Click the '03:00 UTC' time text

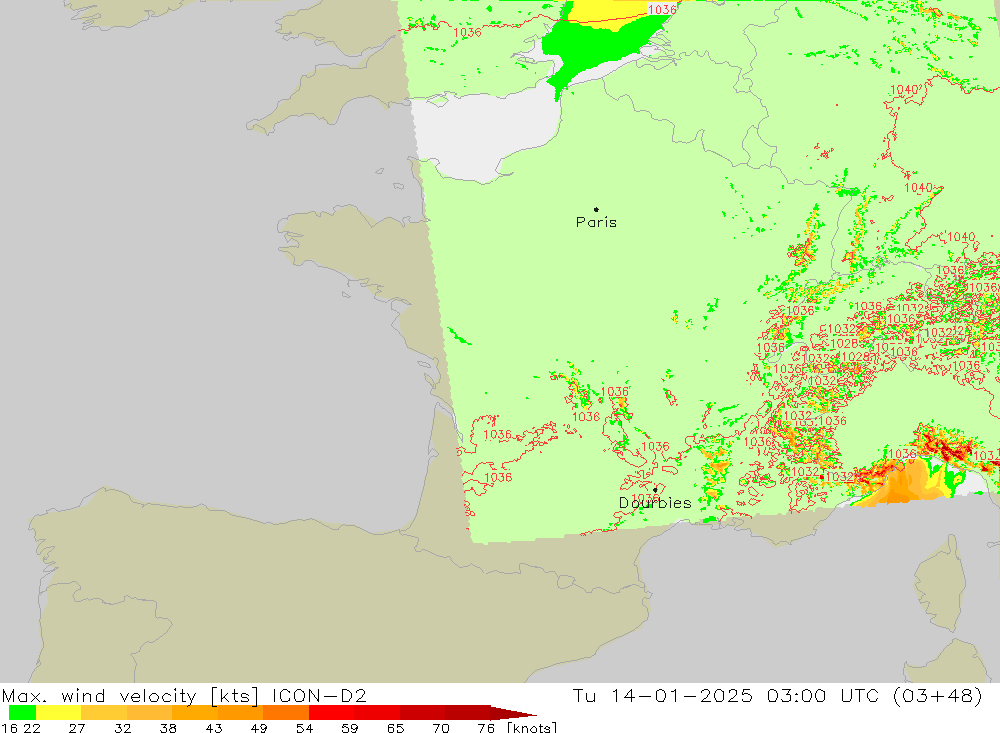pyautogui.click(x=825, y=695)
